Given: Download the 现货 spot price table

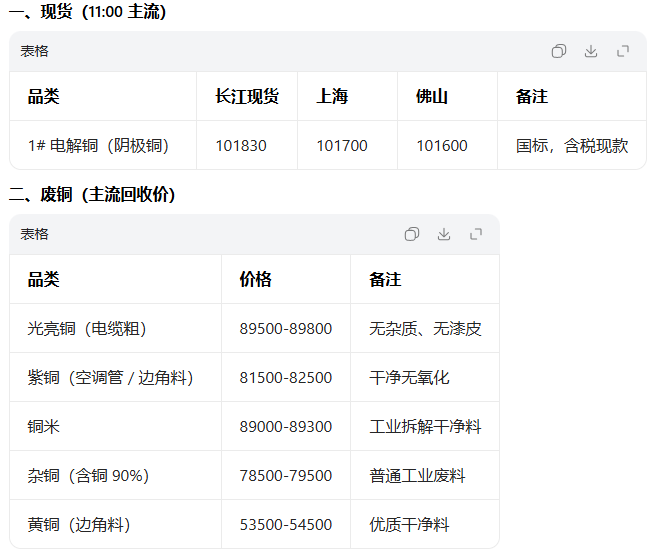Looking at the screenshot, I should click(591, 51).
